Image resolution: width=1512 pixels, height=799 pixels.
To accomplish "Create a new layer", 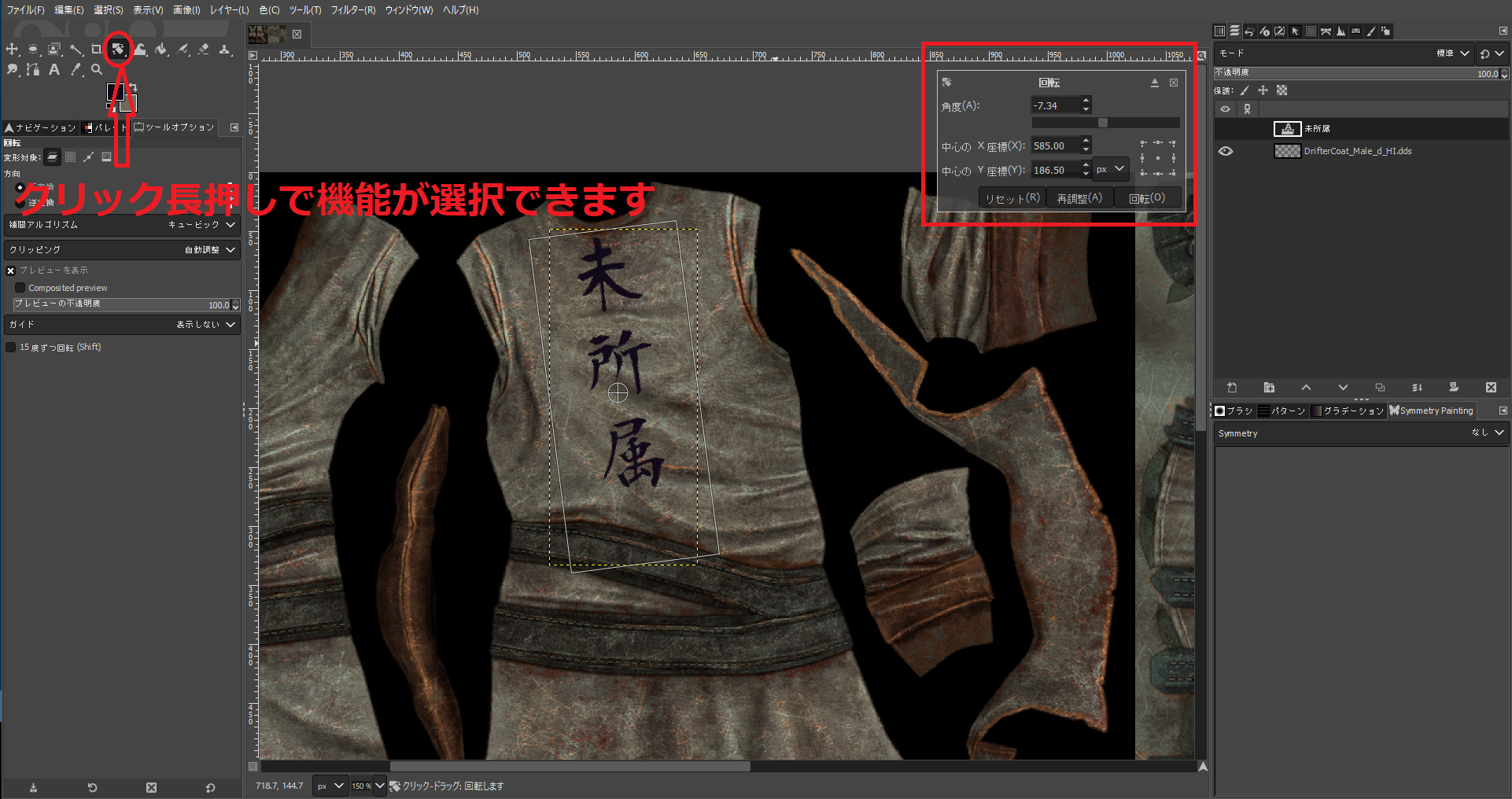I will pyautogui.click(x=1232, y=388).
